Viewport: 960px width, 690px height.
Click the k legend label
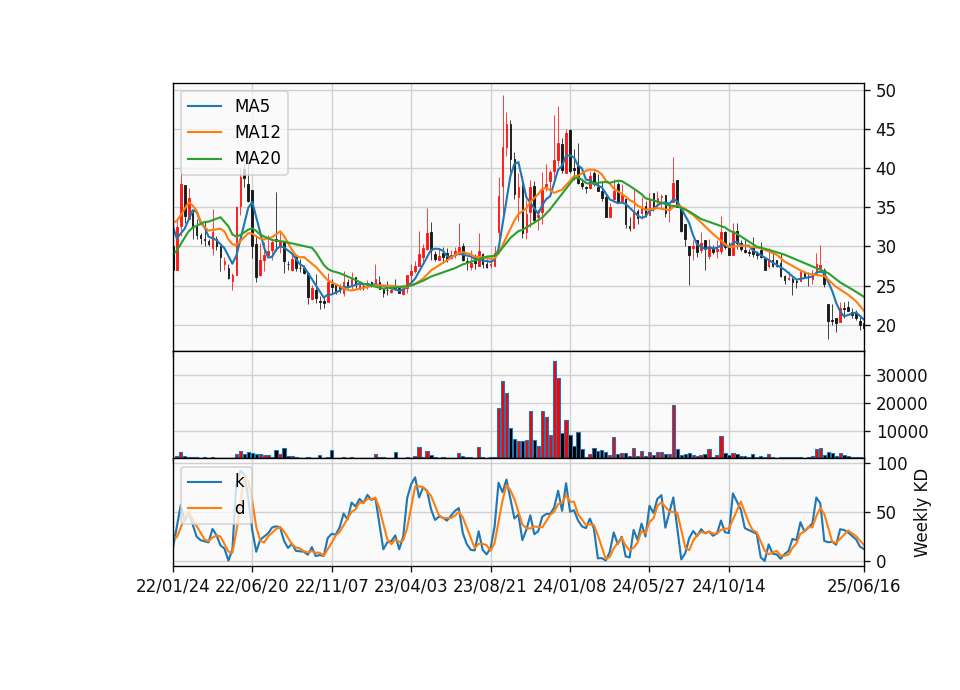pos(240,481)
